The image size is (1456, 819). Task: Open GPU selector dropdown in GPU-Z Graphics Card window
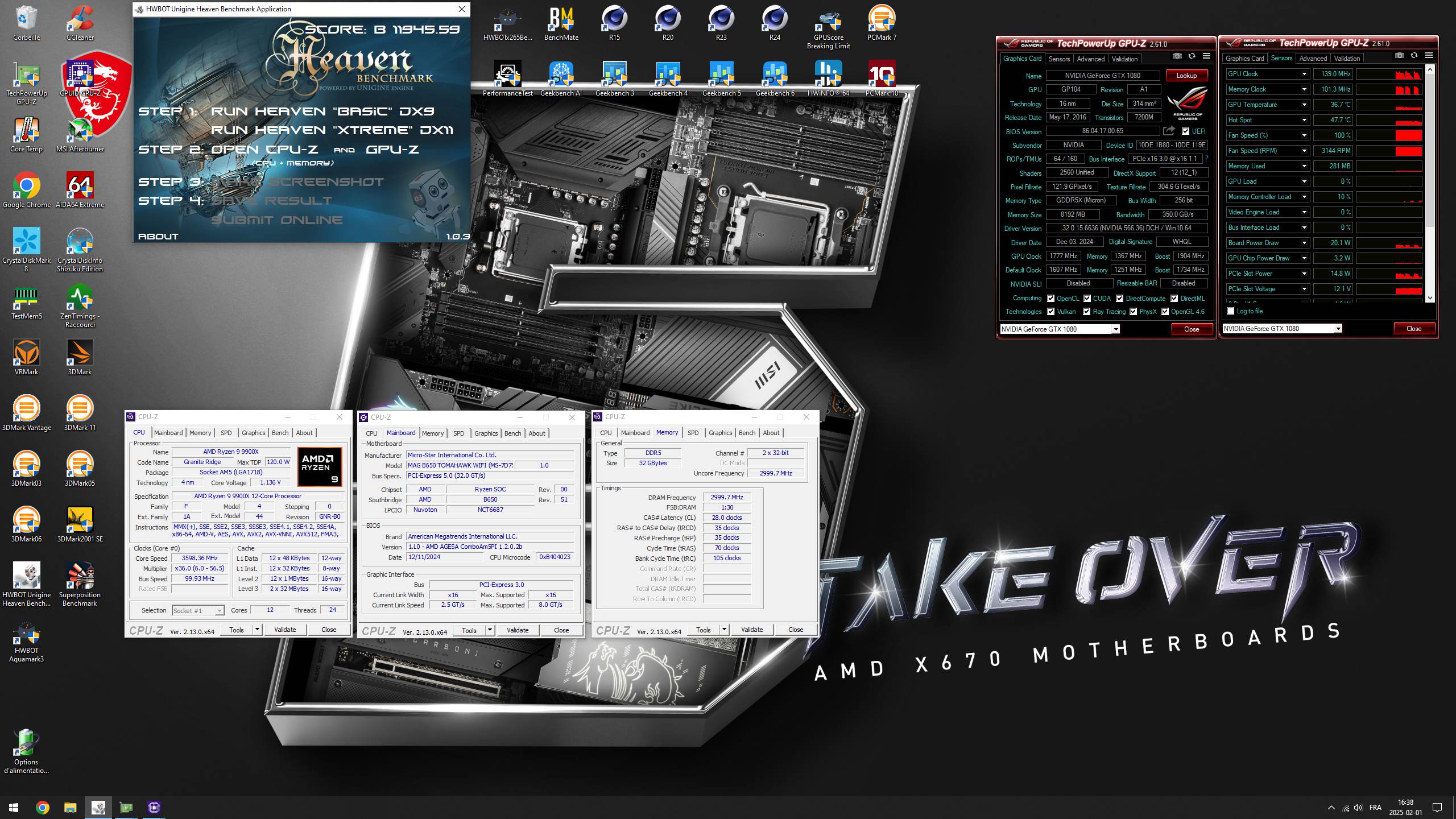click(x=1115, y=329)
